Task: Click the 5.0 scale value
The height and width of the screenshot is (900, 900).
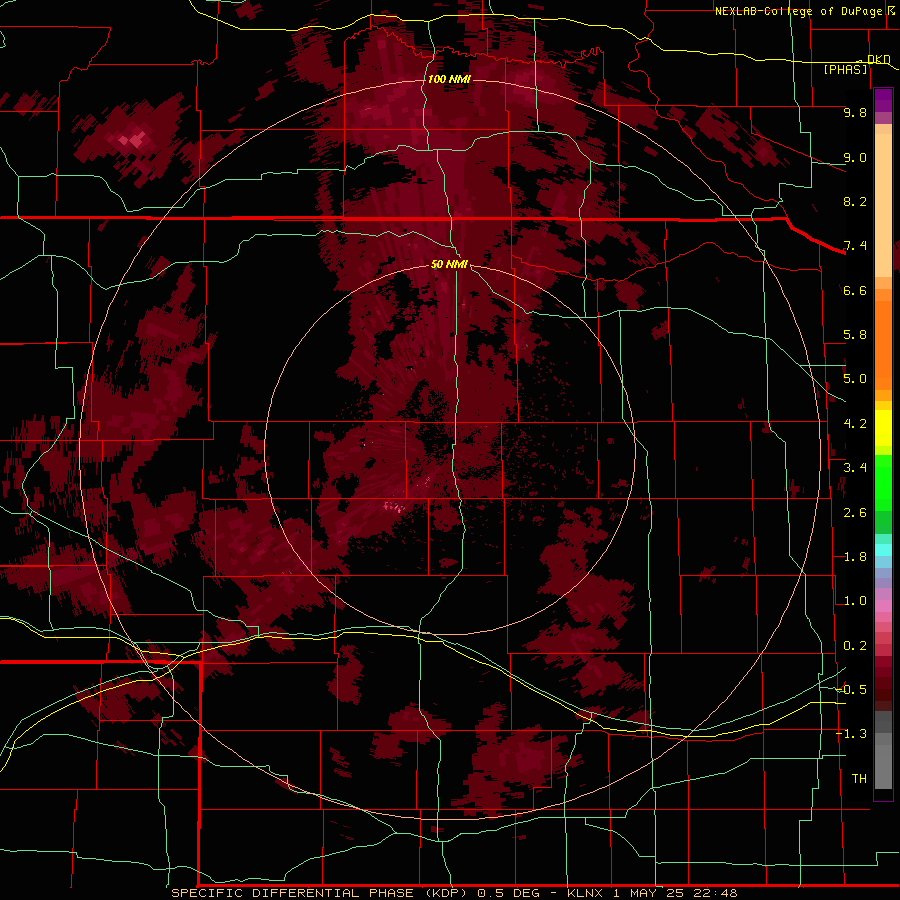Action: 855,379
